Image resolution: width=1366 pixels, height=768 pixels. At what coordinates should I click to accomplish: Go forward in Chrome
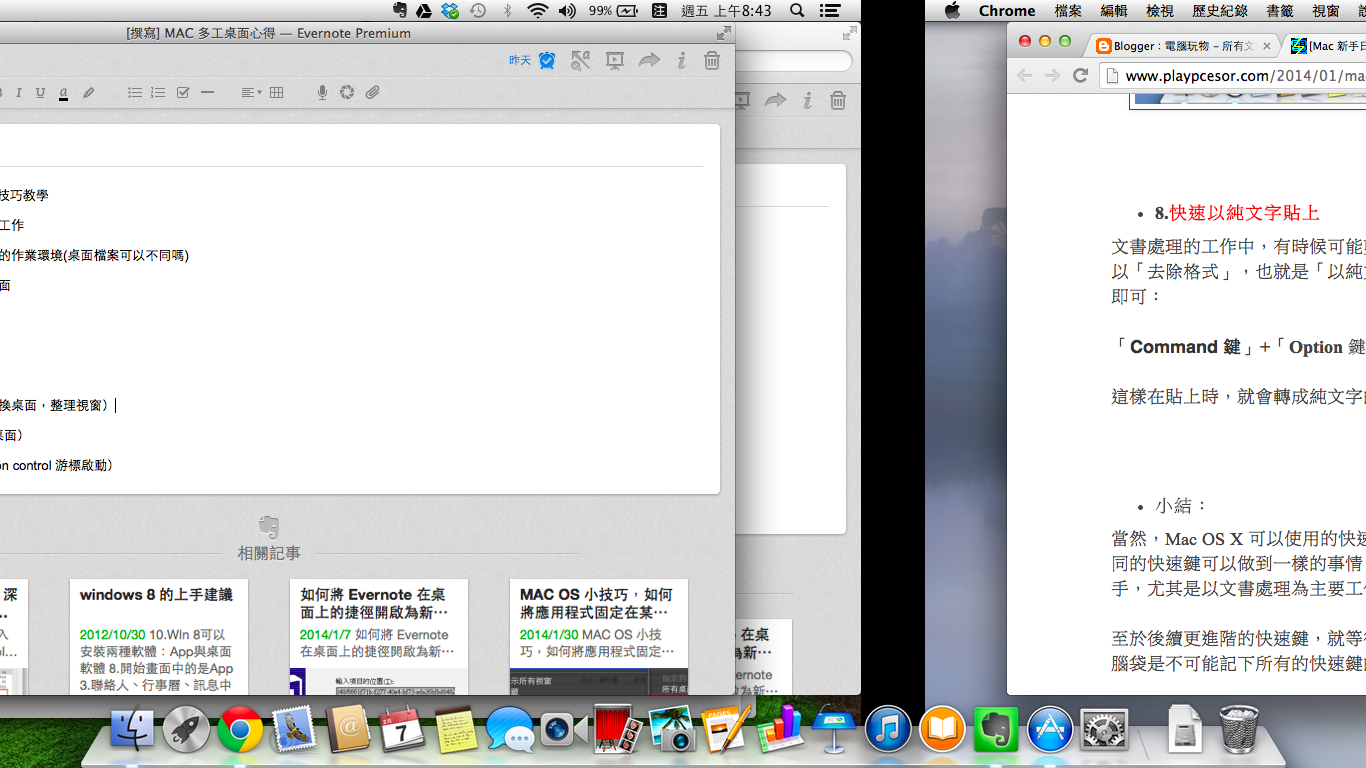[1052, 75]
